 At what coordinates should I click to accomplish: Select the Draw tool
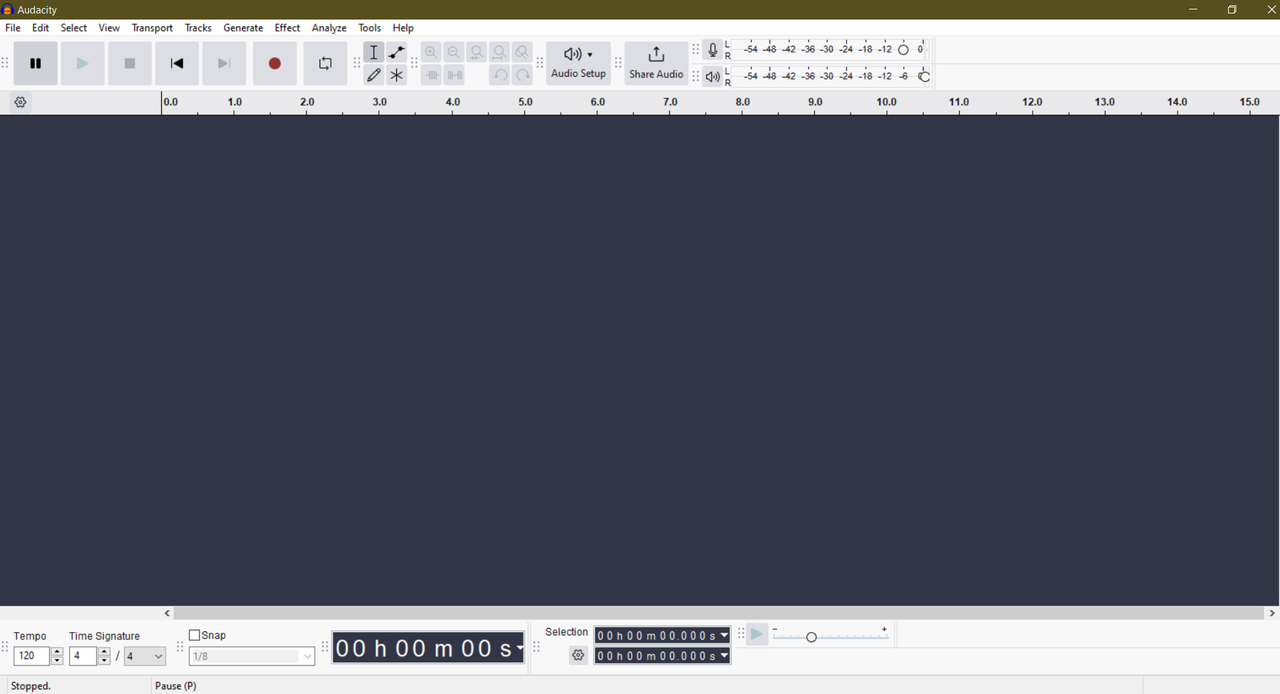click(x=373, y=75)
